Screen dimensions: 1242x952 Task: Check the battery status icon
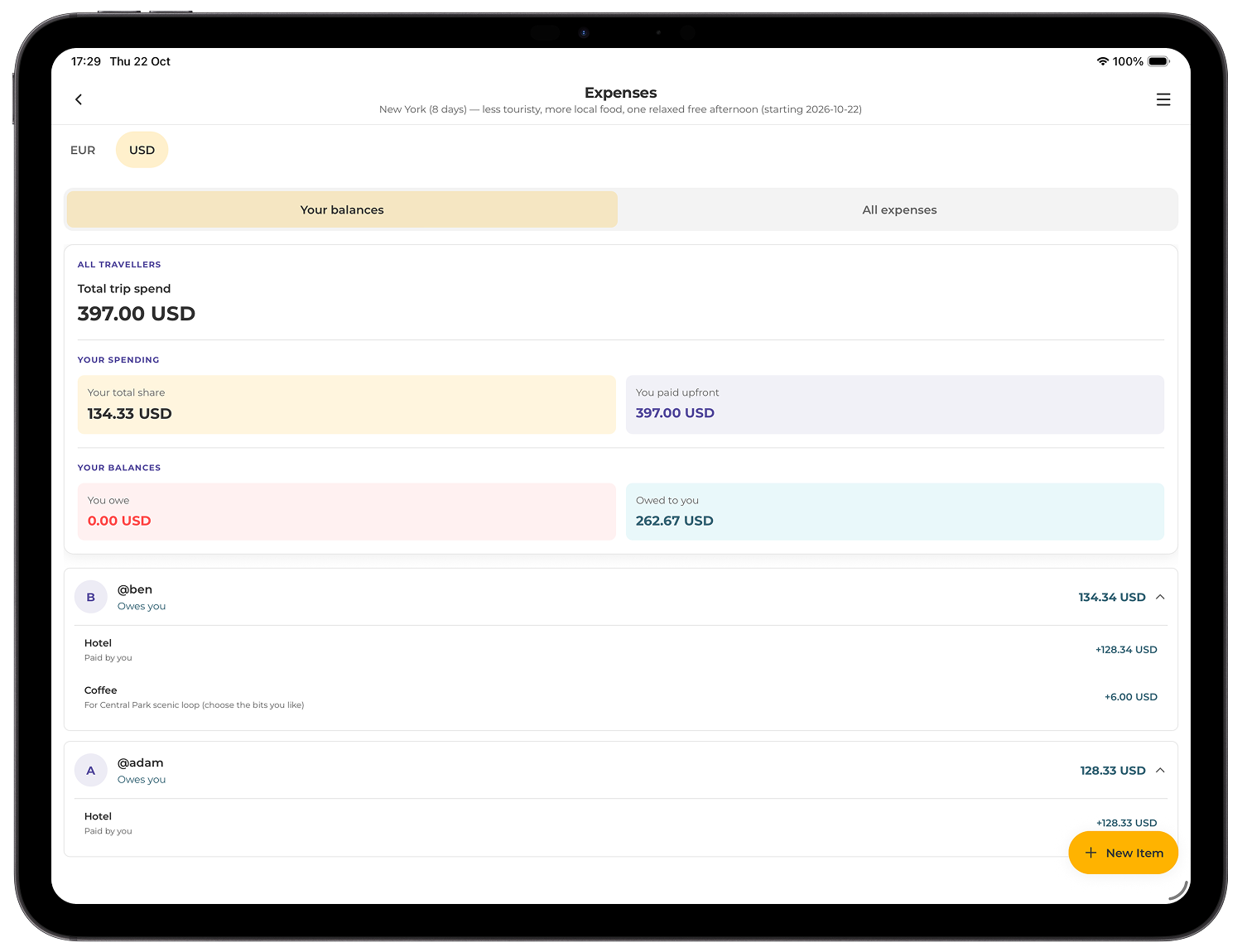1158,61
